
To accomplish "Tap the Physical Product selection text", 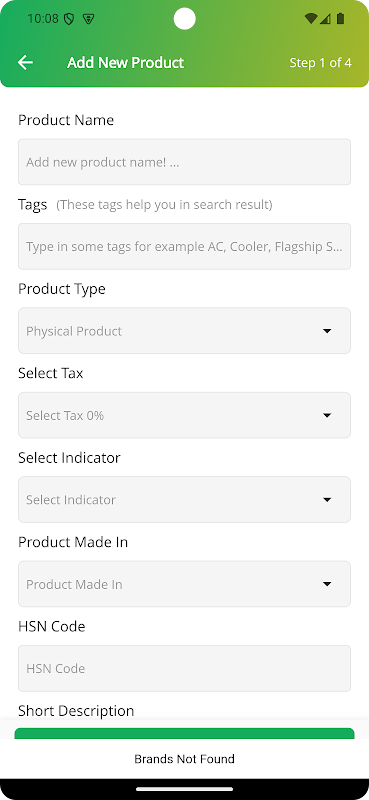I will pyautogui.click(x=74, y=331).
